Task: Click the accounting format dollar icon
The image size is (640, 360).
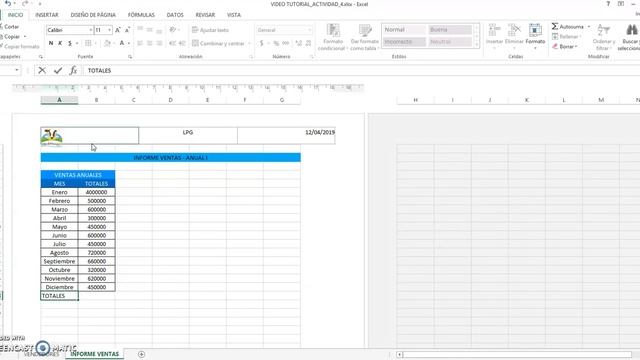Action: 262,43
